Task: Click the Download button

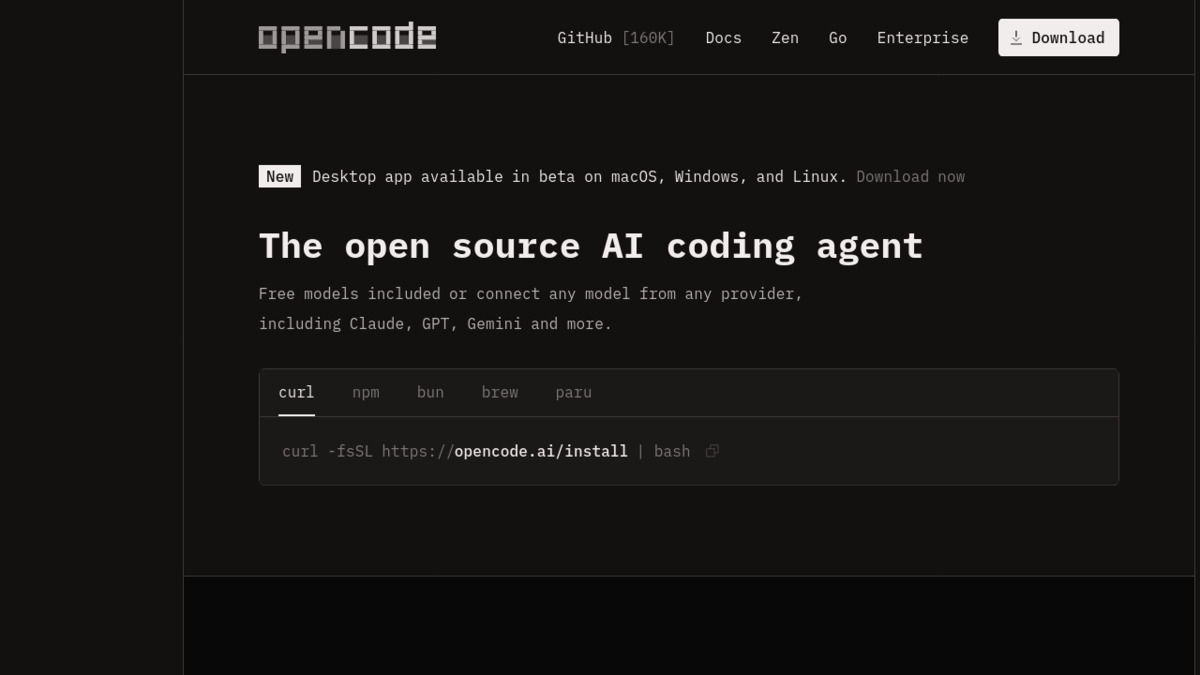Action: coord(1058,38)
